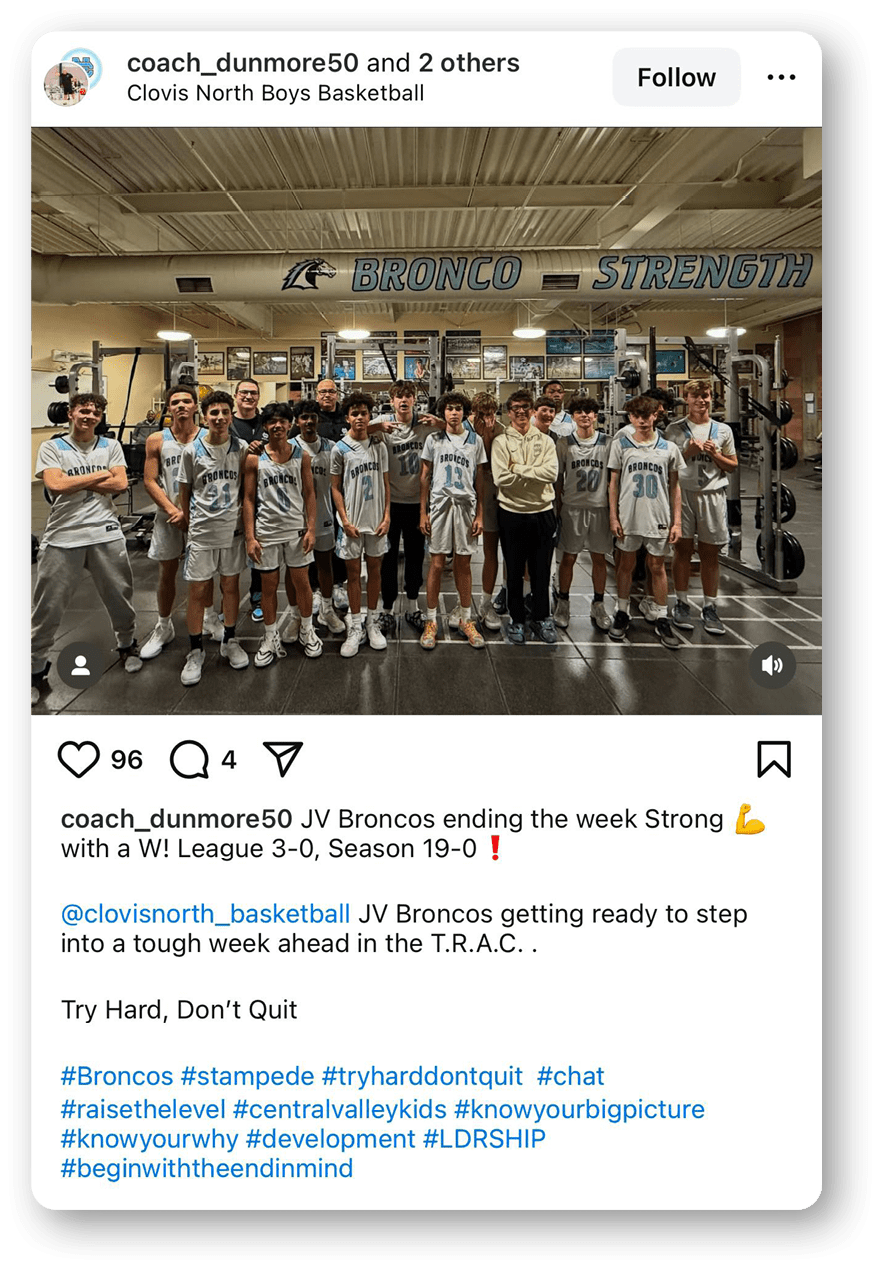Open the #LDRSHIP hashtag

[484, 1139]
